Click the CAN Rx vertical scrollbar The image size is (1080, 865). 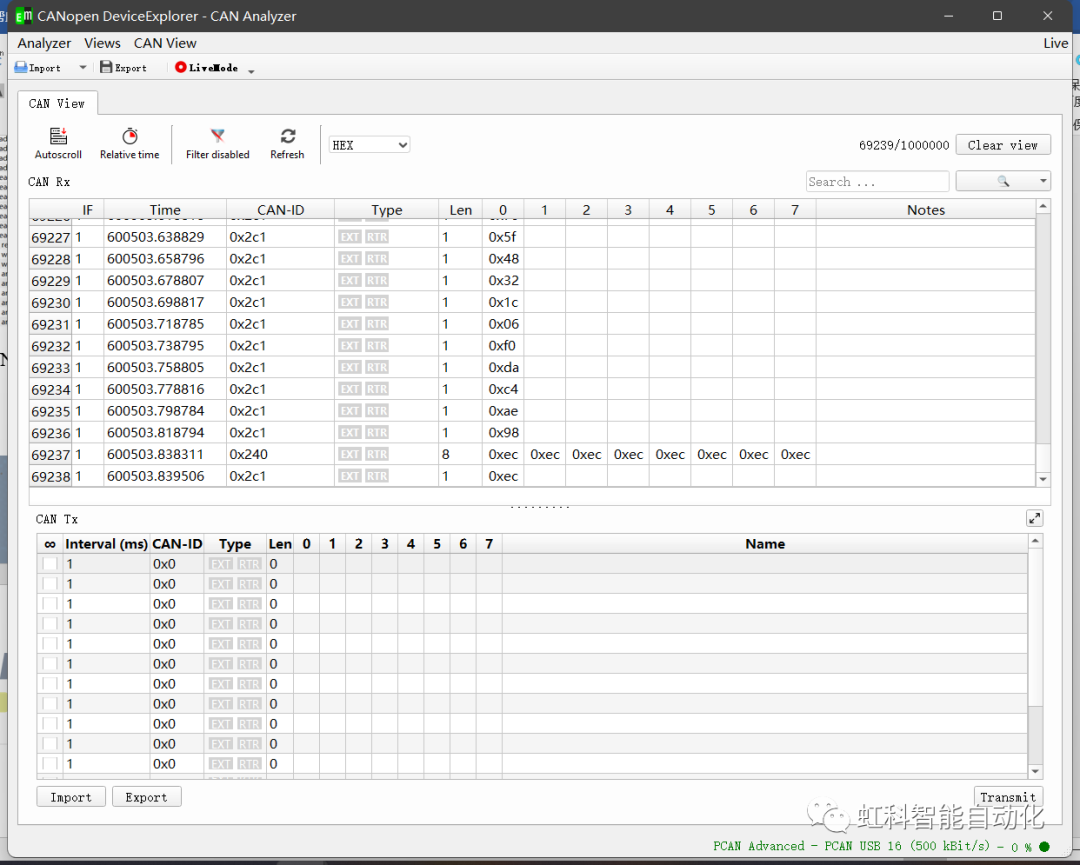(x=1043, y=330)
